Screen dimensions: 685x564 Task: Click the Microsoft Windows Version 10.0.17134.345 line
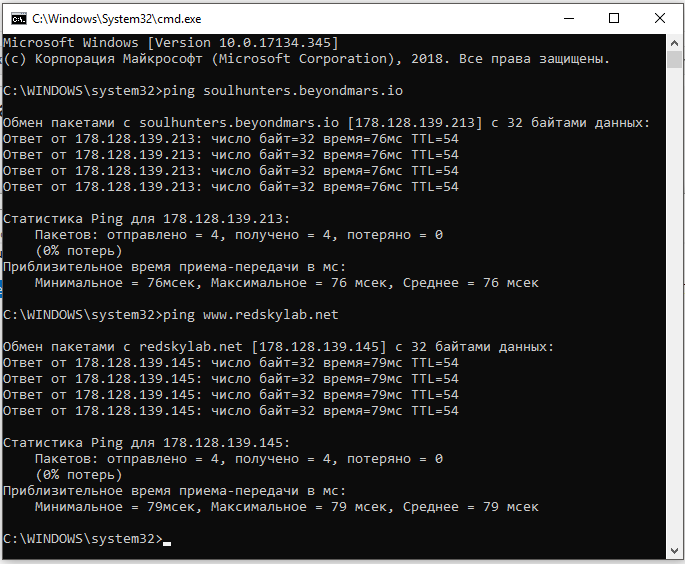click(x=171, y=43)
